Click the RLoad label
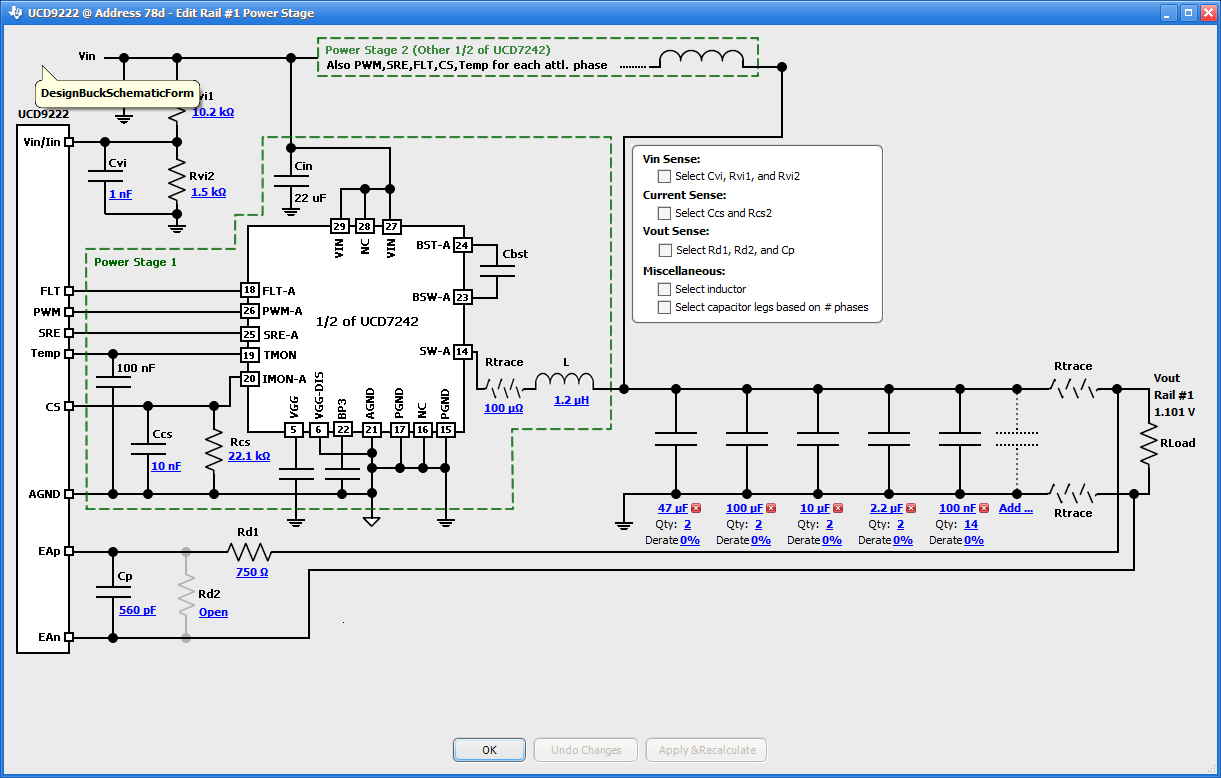 [1177, 443]
